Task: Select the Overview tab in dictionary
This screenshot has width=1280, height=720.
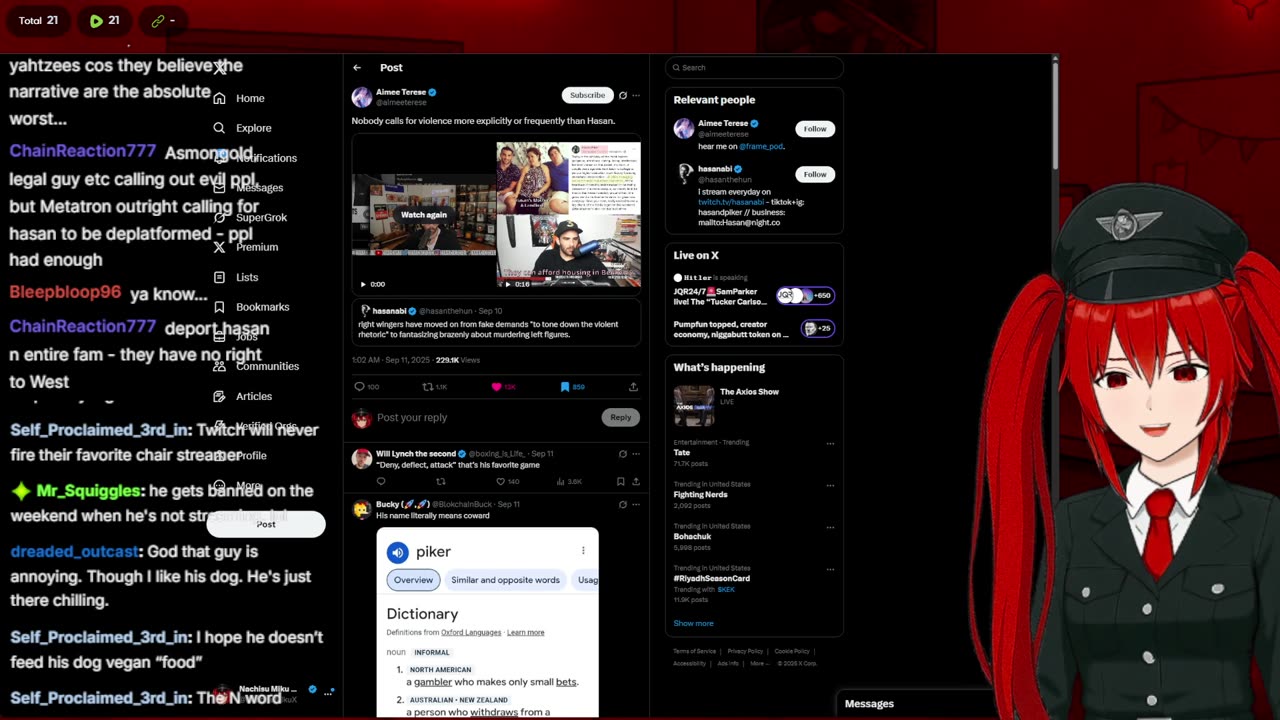Action: [x=413, y=580]
